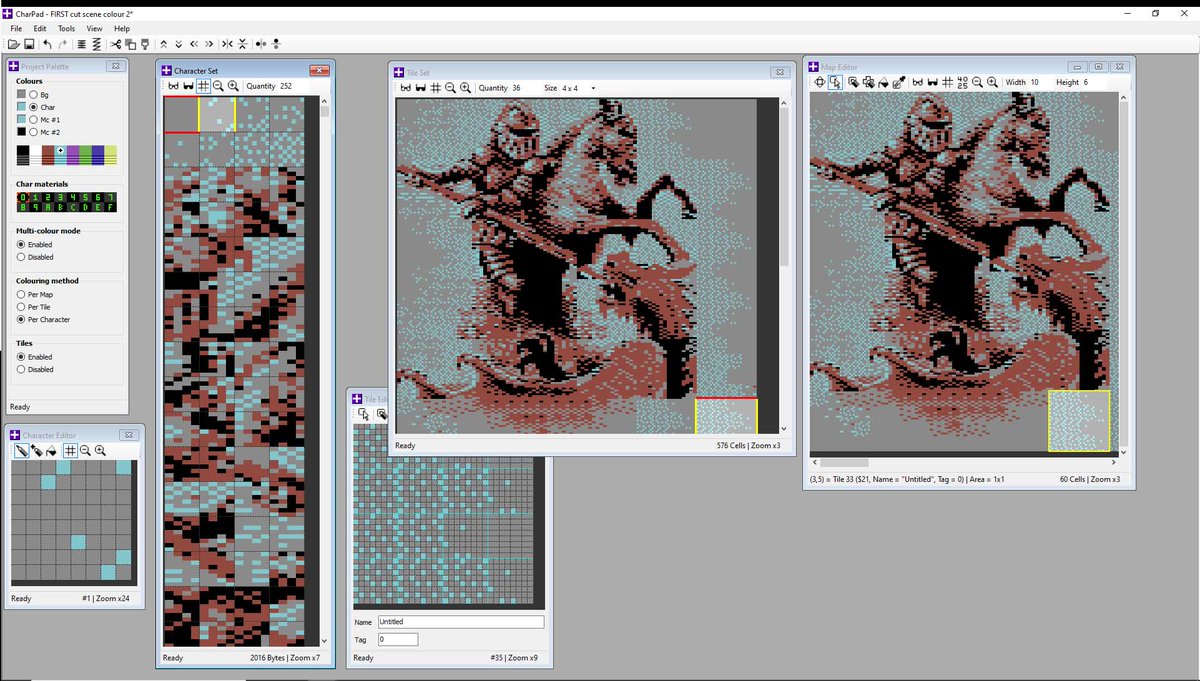Enable Multi-colour mode in the Project Palette
This screenshot has width=1200, height=681.
[x=21, y=244]
